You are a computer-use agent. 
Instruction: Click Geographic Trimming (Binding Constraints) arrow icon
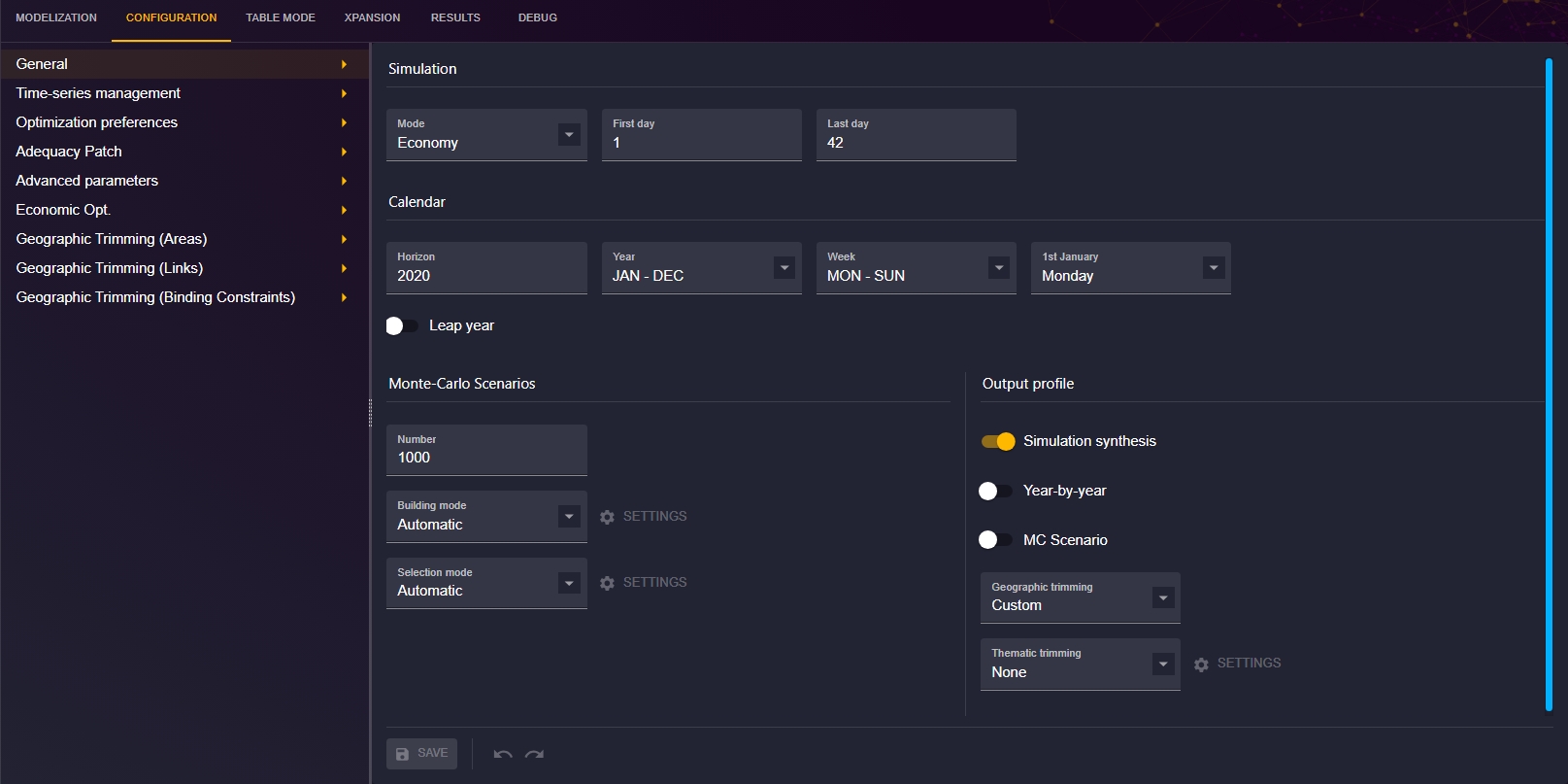[x=344, y=297]
